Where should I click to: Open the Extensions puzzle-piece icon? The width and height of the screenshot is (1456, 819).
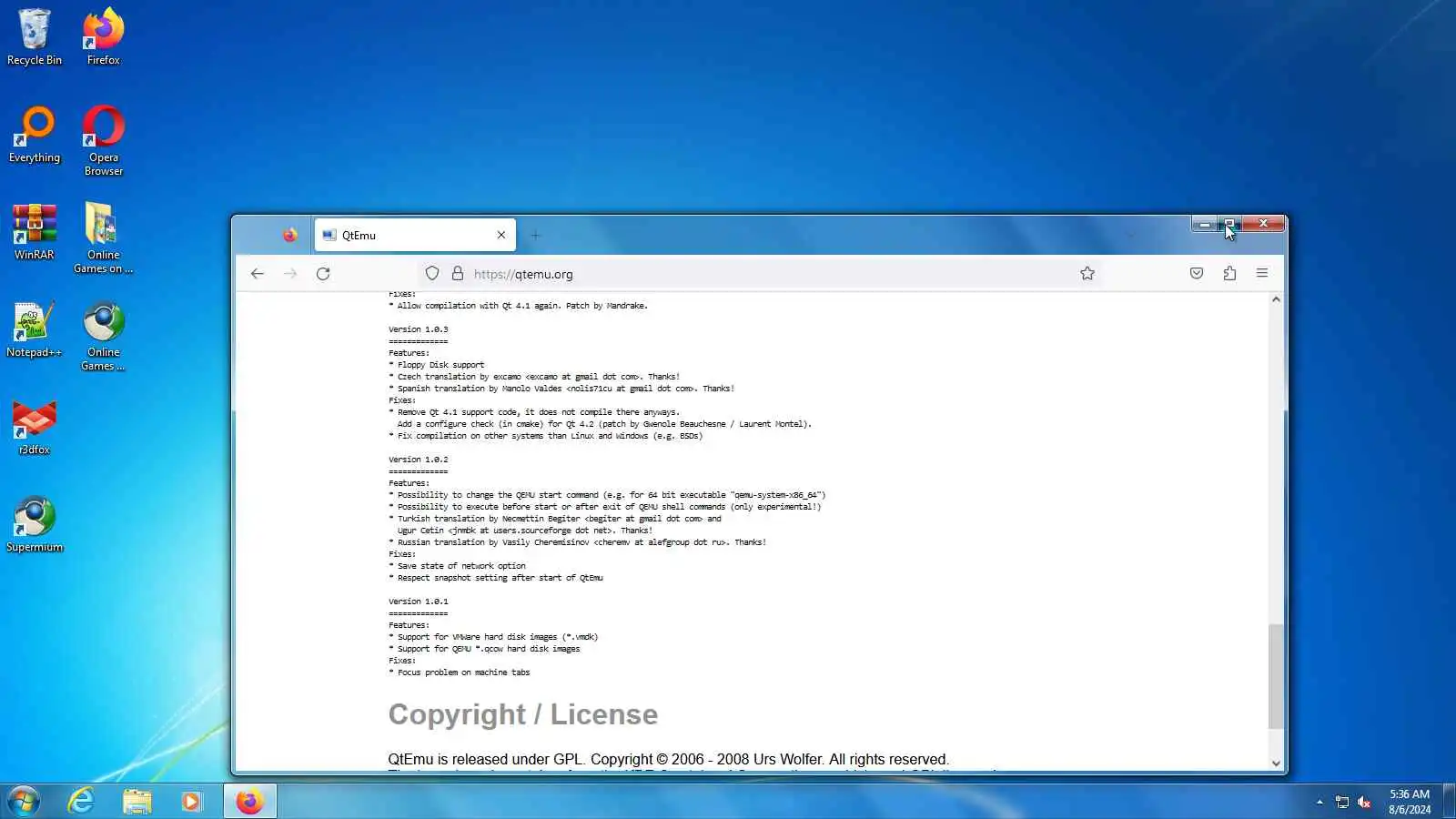tap(1229, 274)
